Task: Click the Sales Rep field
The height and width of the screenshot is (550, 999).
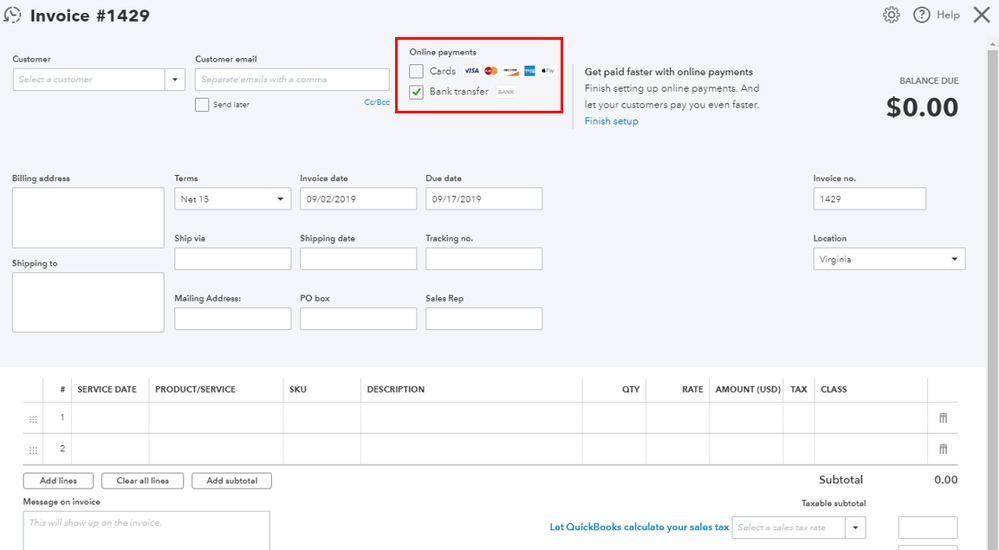Action: tap(484, 319)
